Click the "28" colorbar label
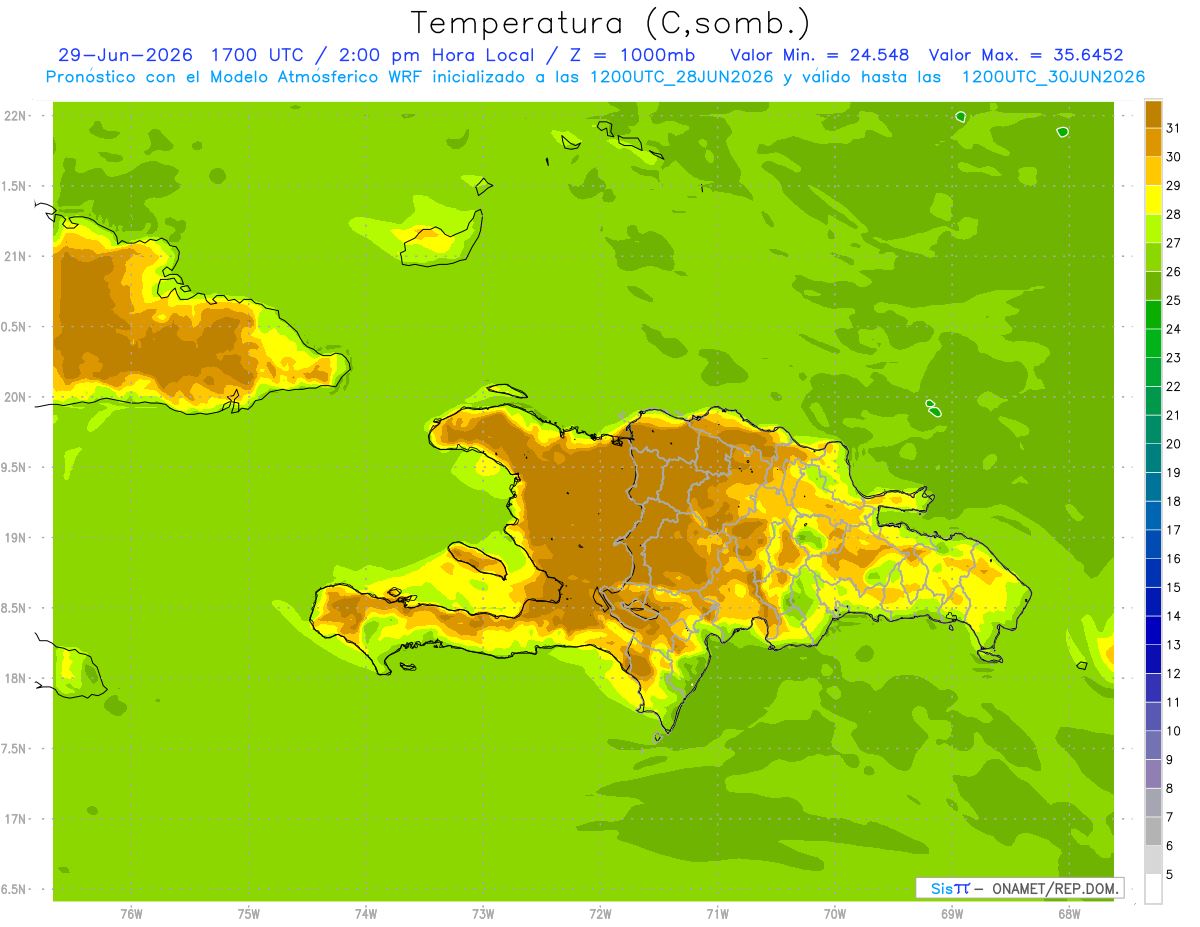Image resolution: width=1200 pixels, height=927 pixels. (x=1173, y=214)
